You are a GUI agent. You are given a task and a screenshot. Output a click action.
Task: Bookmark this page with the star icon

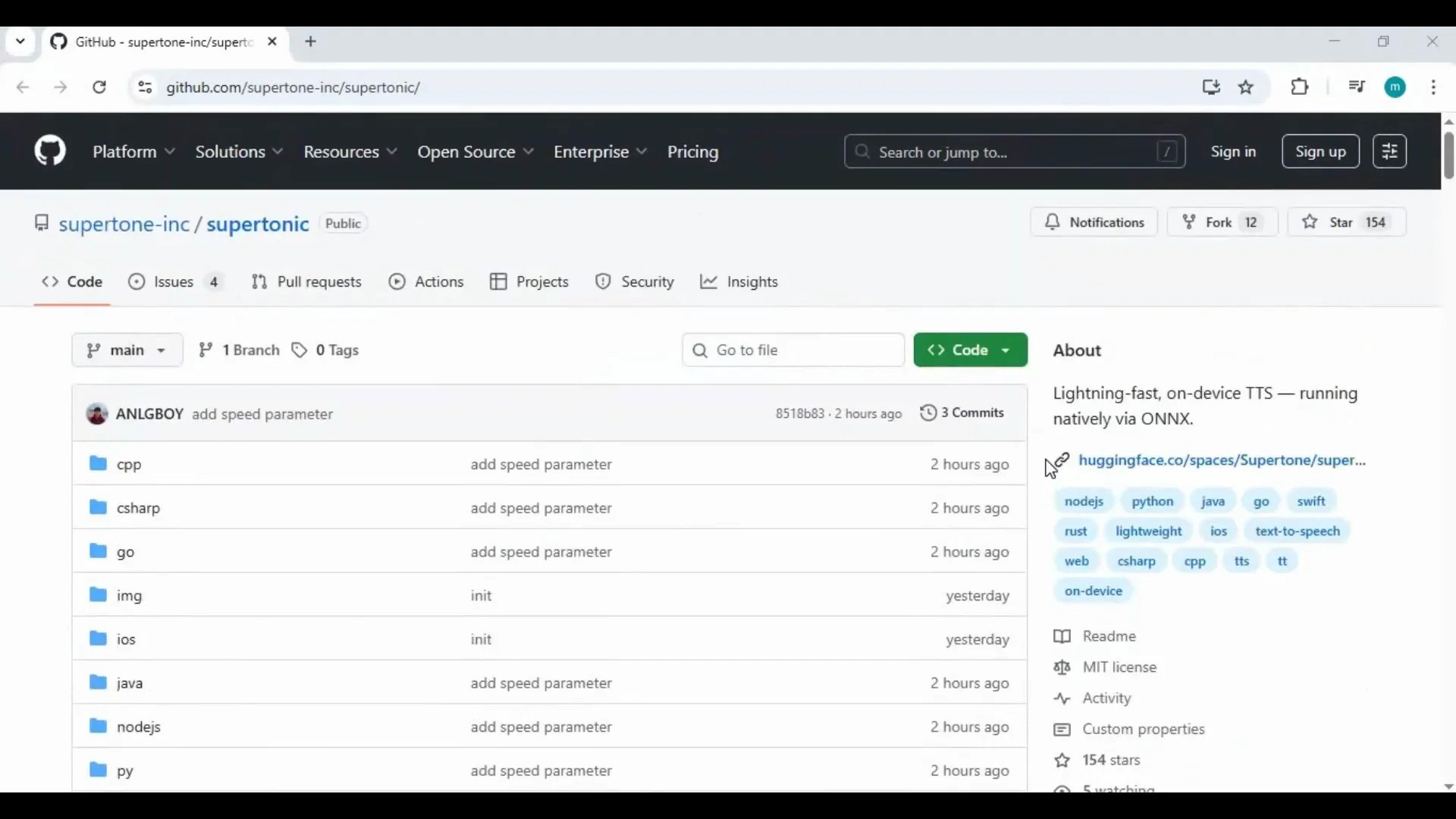click(1246, 87)
